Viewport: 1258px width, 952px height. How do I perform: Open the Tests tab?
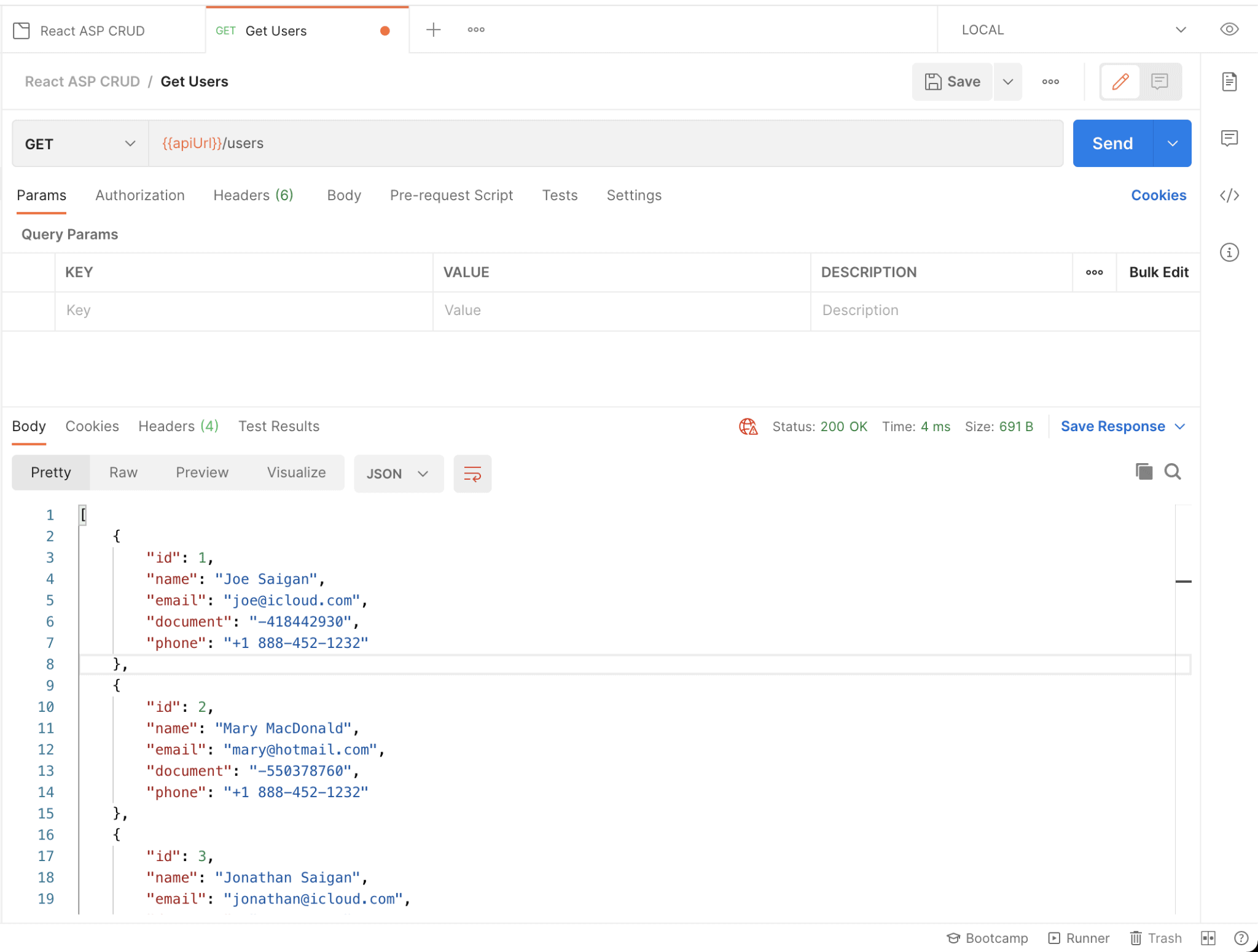coord(560,195)
